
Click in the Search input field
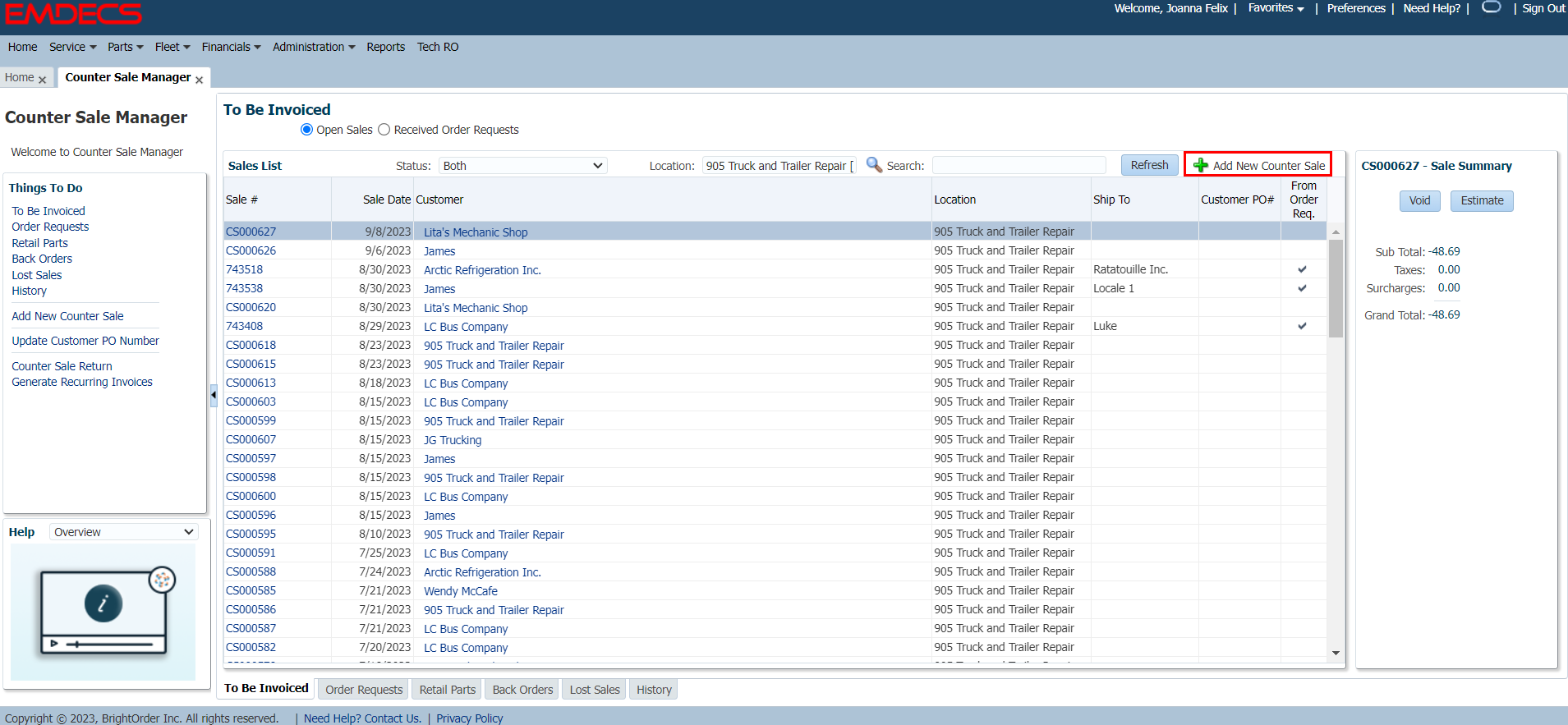coord(1019,166)
